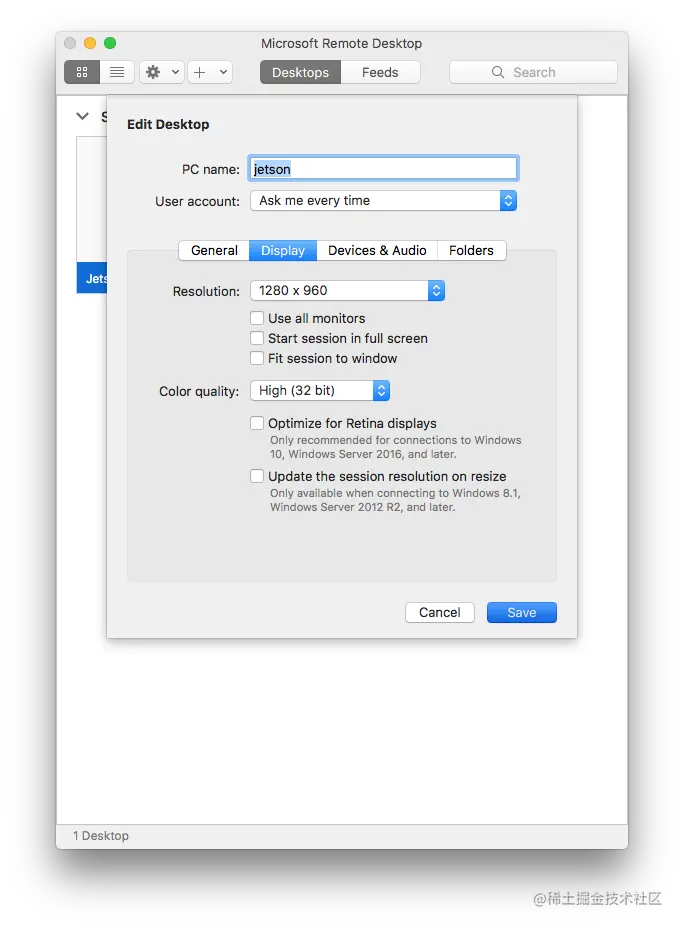
Task: Open the Folders tab
Action: click(x=471, y=251)
